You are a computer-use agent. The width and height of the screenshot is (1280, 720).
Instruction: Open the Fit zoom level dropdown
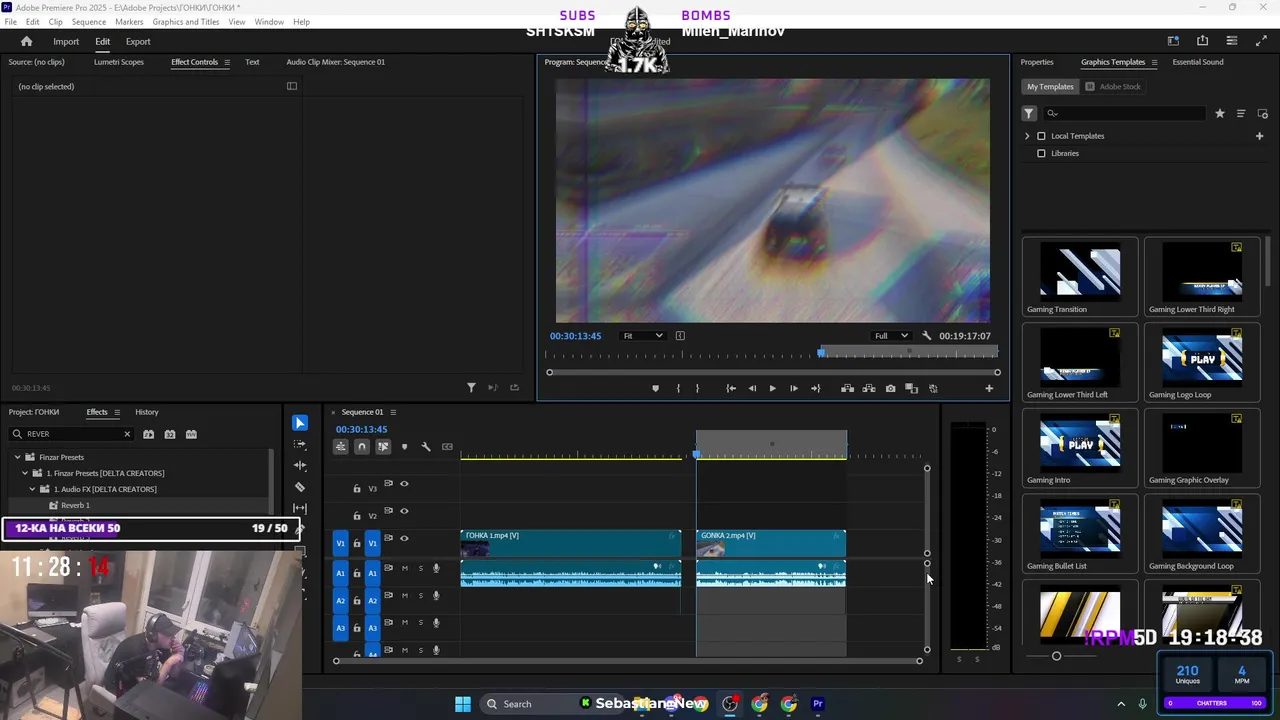coord(641,336)
